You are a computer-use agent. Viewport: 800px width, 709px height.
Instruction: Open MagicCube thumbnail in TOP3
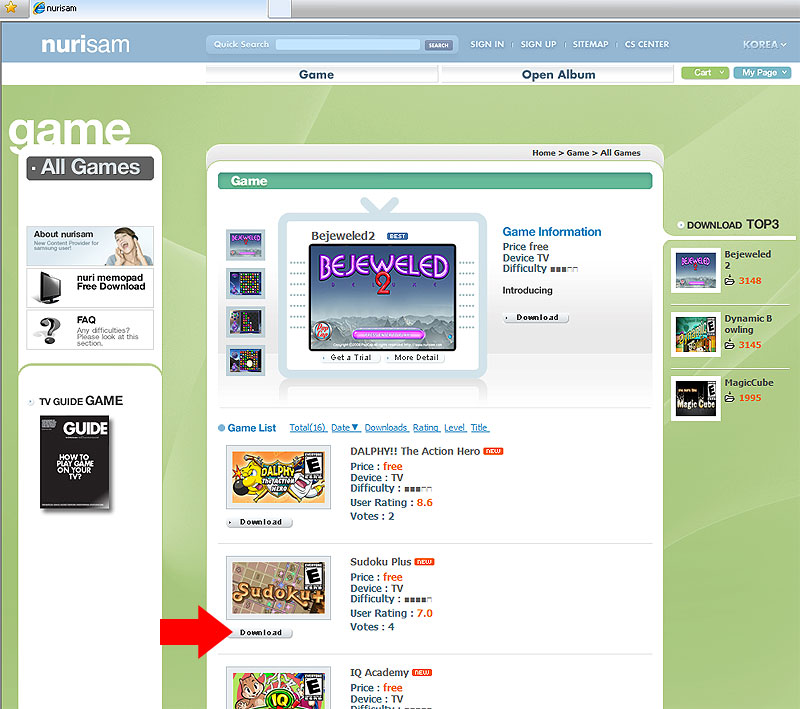(695, 398)
